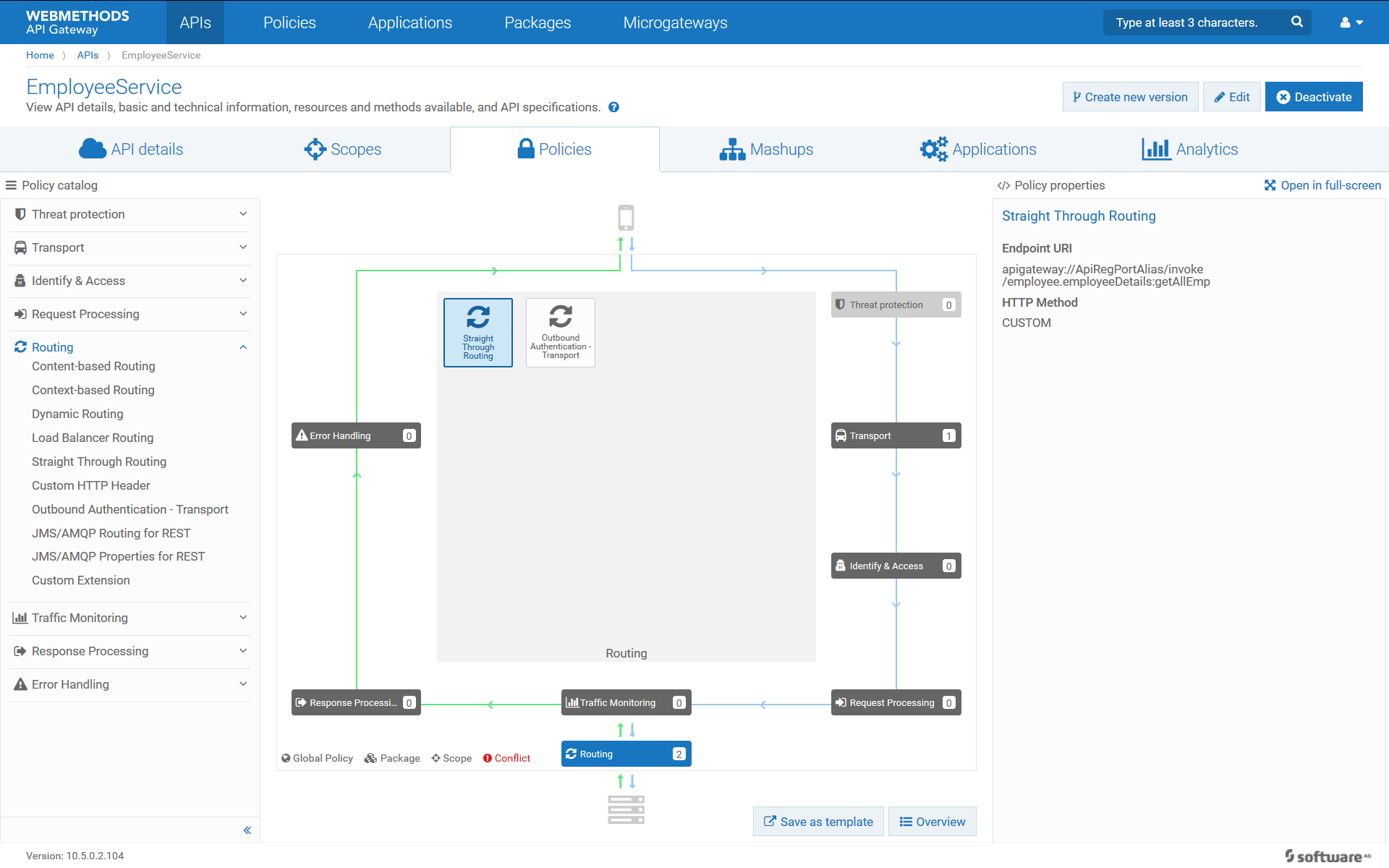Collapse the policy catalog with double-chevron icon
The height and width of the screenshot is (868, 1389).
pyautogui.click(x=247, y=830)
